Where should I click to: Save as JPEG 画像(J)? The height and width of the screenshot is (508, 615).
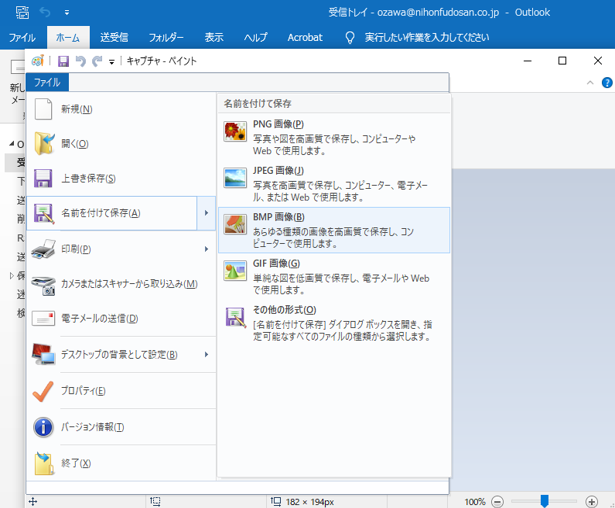(334, 184)
